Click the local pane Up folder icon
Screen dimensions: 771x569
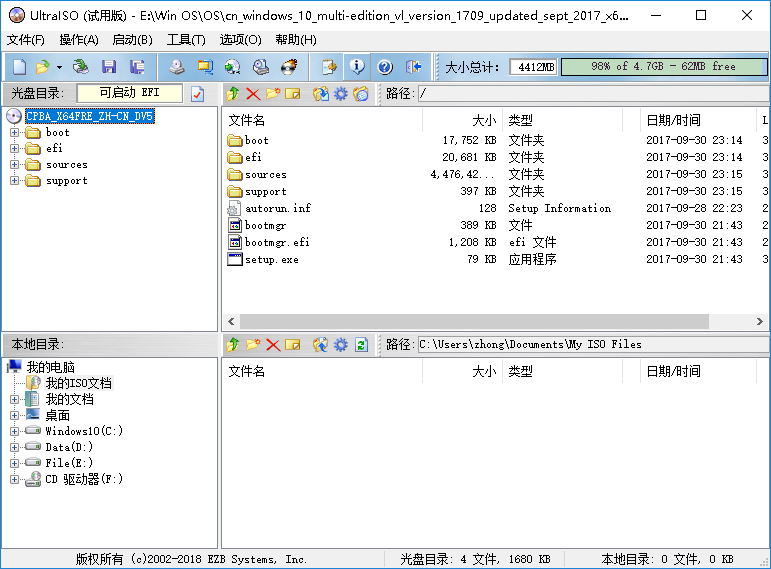point(233,345)
